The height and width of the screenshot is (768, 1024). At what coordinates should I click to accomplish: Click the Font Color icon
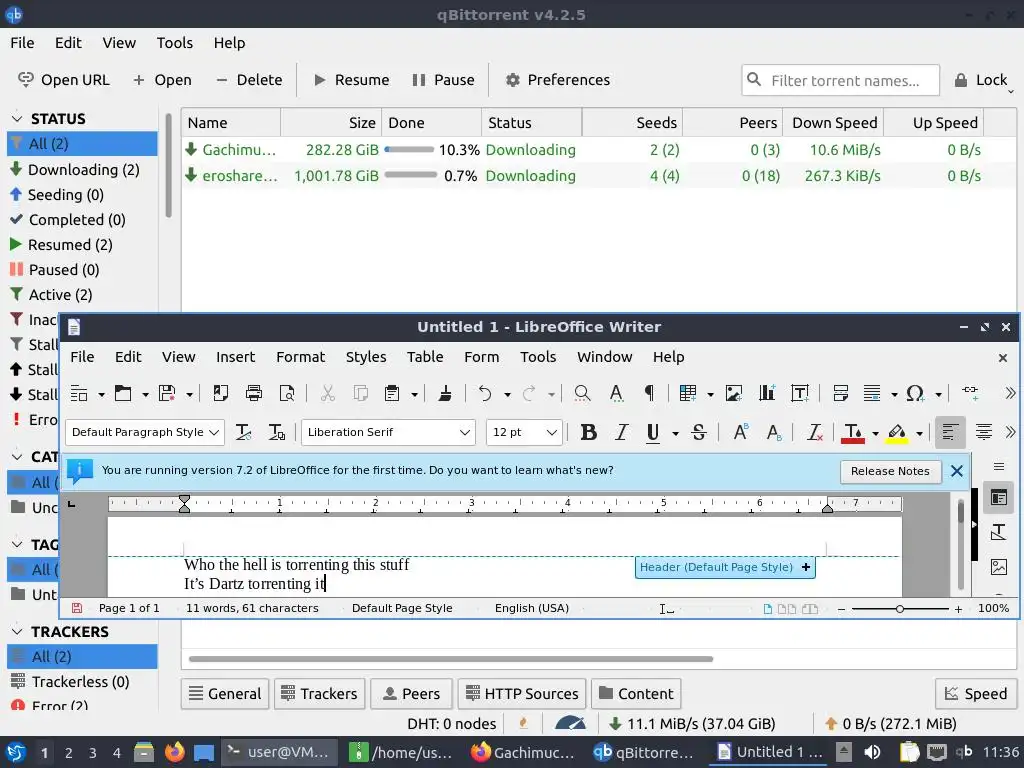853,432
